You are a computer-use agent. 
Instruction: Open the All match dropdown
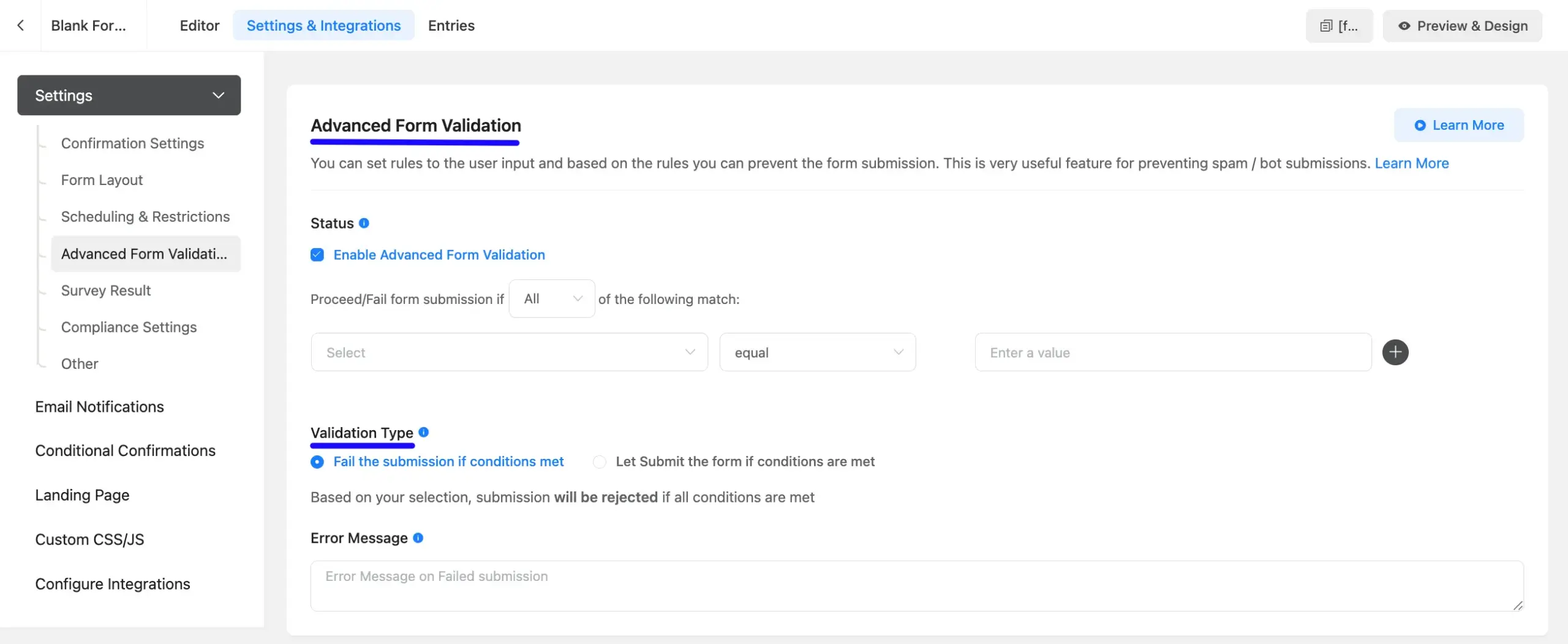tap(551, 298)
